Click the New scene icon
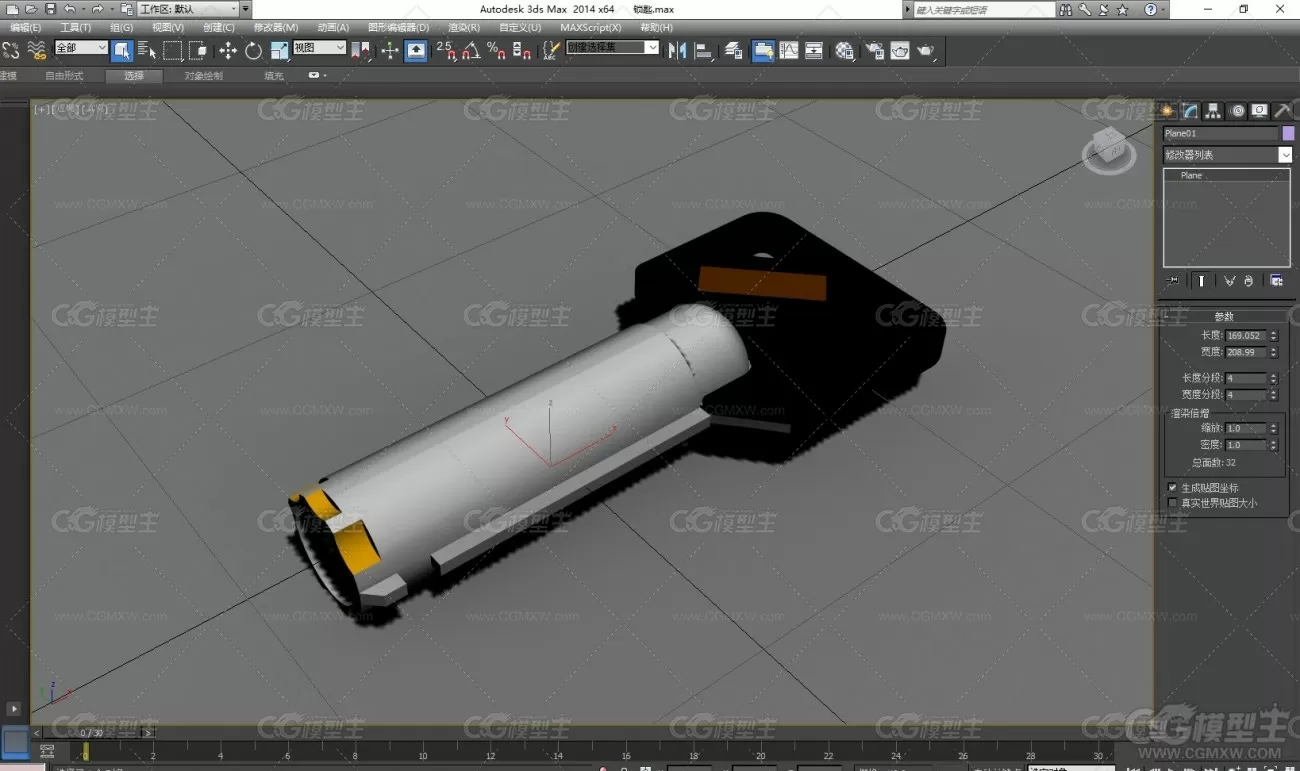Image resolution: width=1300 pixels, height=771 pixels. click(12, 9)
